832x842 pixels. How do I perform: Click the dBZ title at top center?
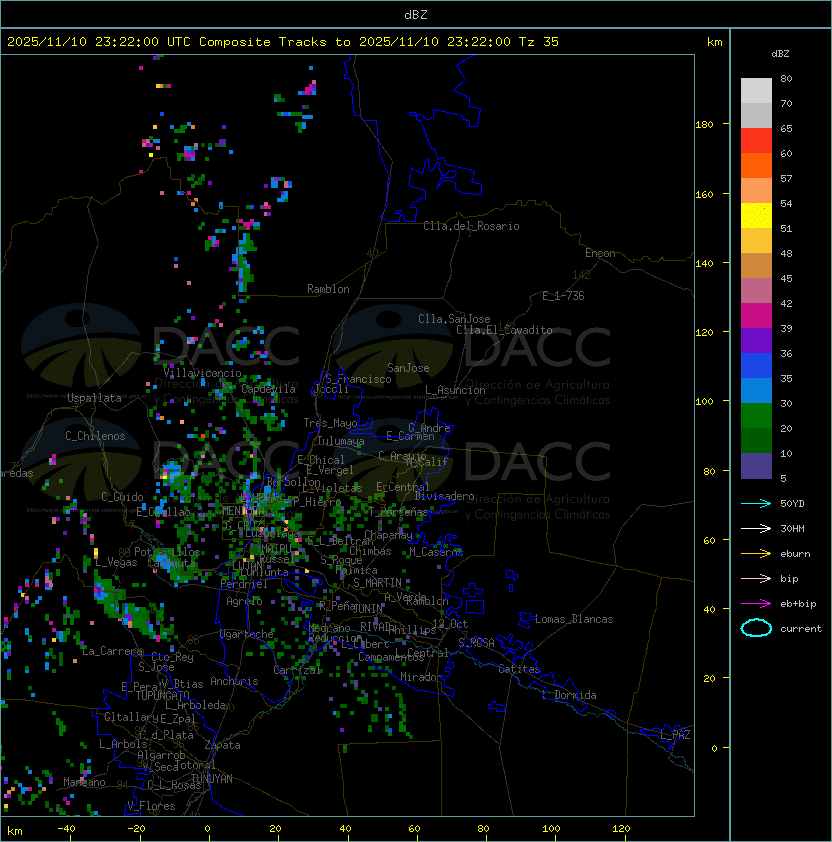416,14
